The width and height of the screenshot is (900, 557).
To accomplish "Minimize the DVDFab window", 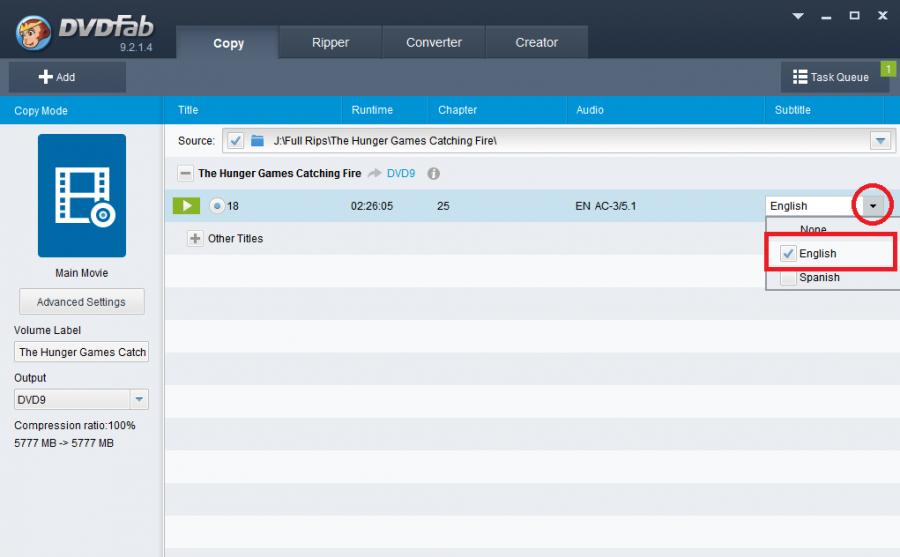I will point(826,17).
